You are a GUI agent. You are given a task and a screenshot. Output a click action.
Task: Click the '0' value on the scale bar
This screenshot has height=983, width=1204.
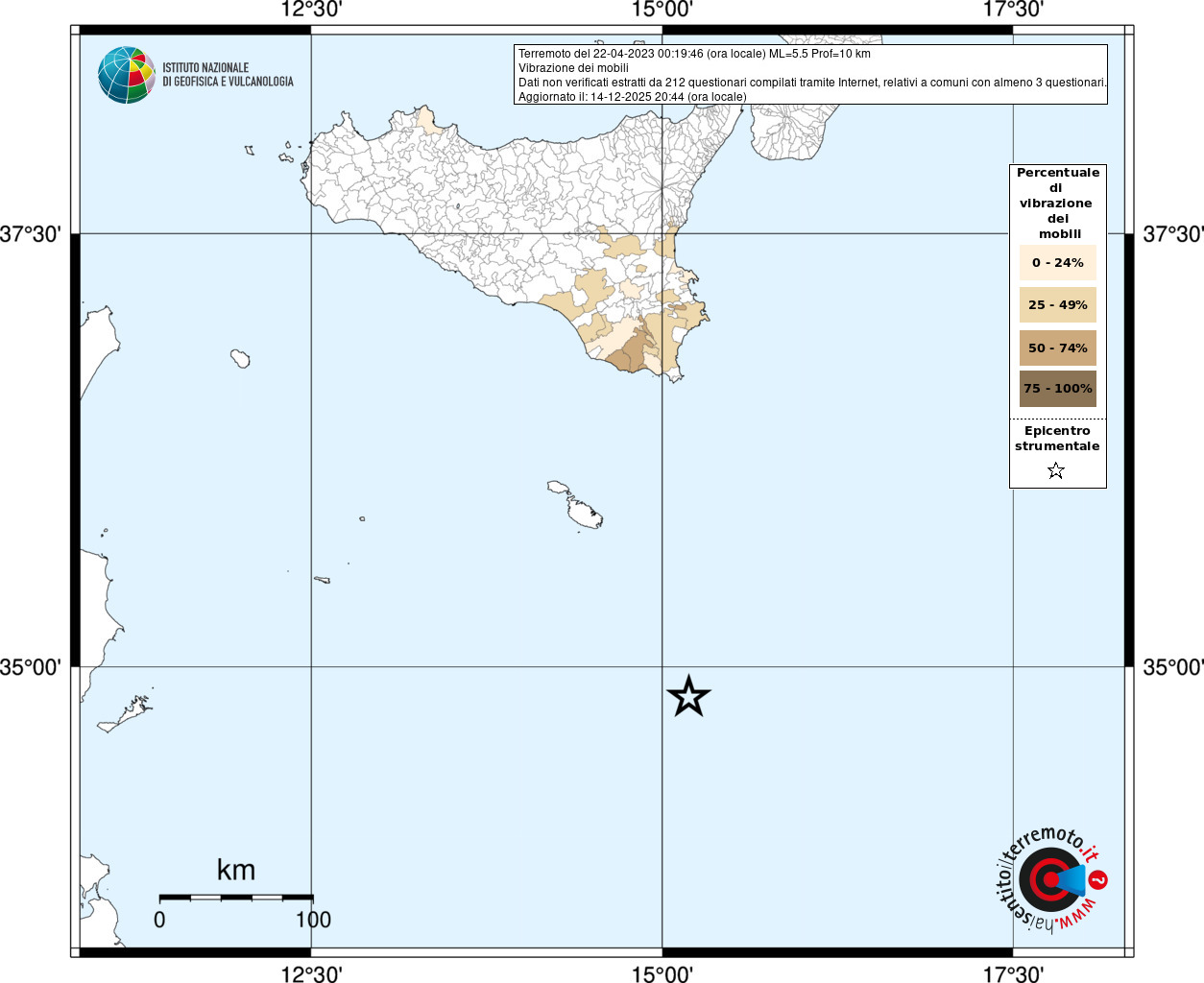point(159,920)
